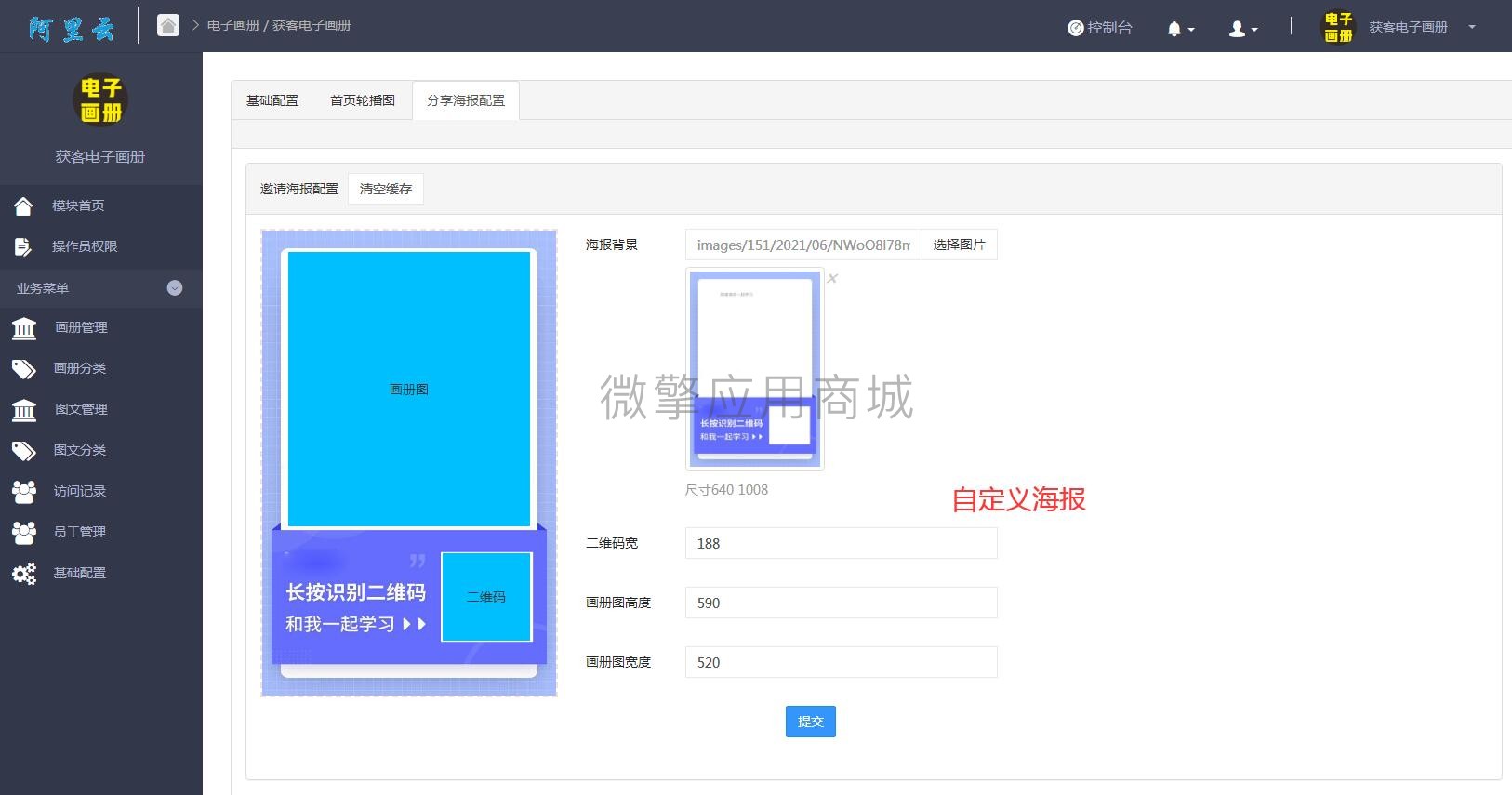Click the 二维码宽 input field
Viewport: 1512px width, 795px height.
click(x=841, y=543)
